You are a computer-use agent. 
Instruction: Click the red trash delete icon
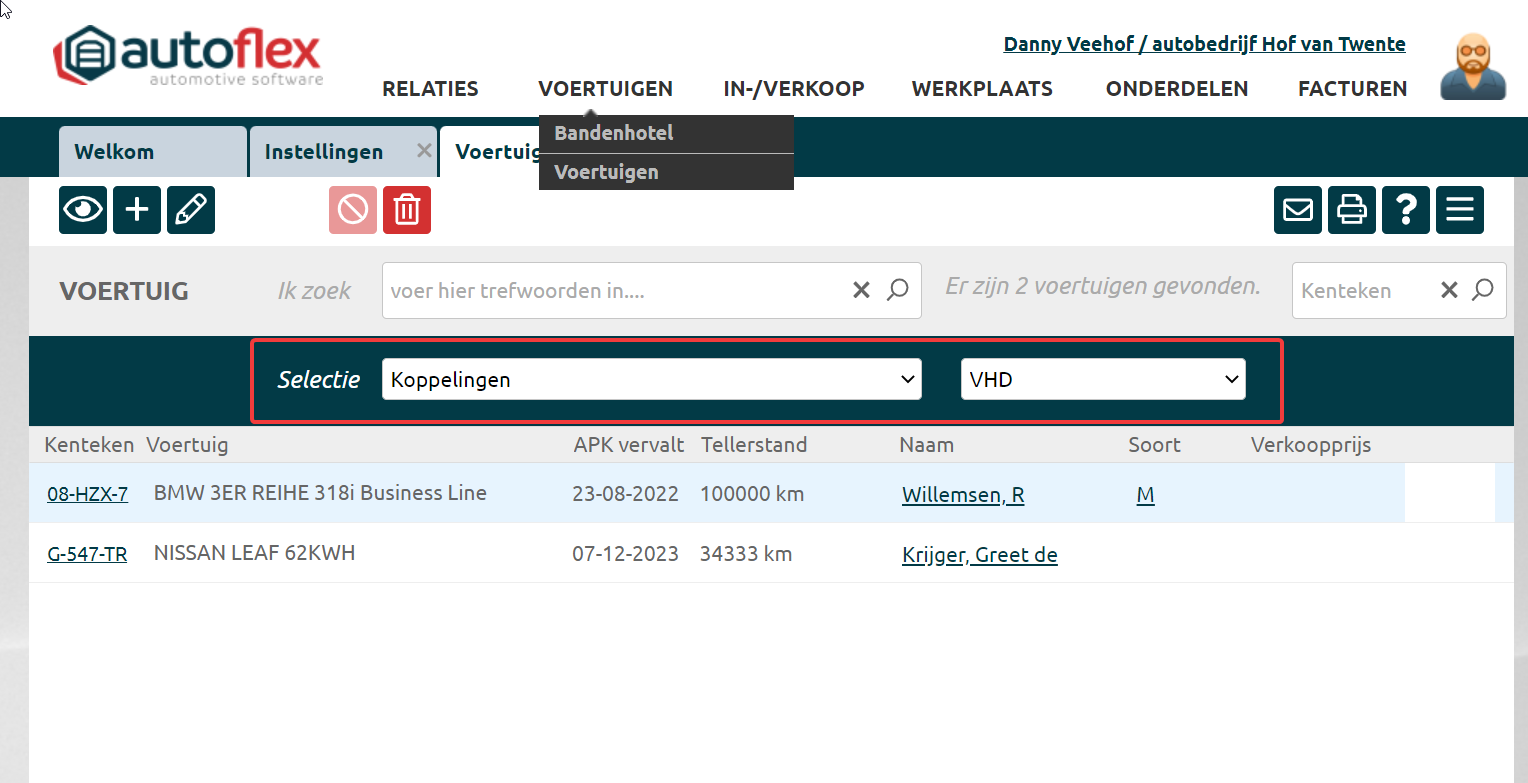(x=407, y=210)
